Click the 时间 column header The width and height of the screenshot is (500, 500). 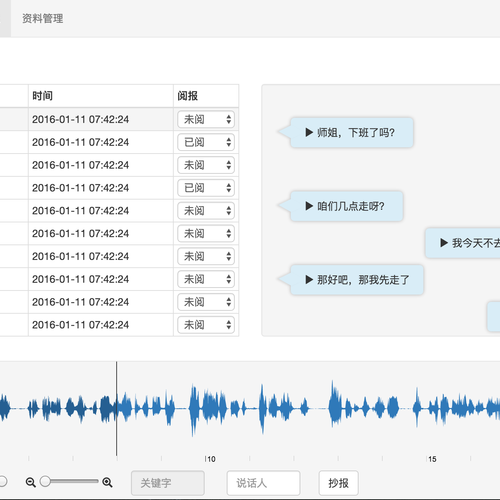click(42, 96)
